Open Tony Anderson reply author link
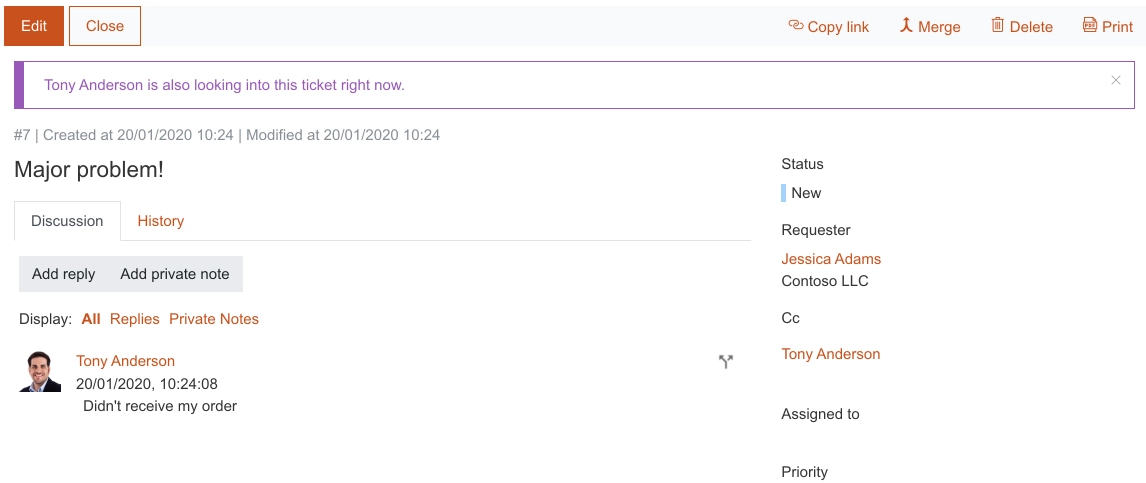 [x=126, y=361]
